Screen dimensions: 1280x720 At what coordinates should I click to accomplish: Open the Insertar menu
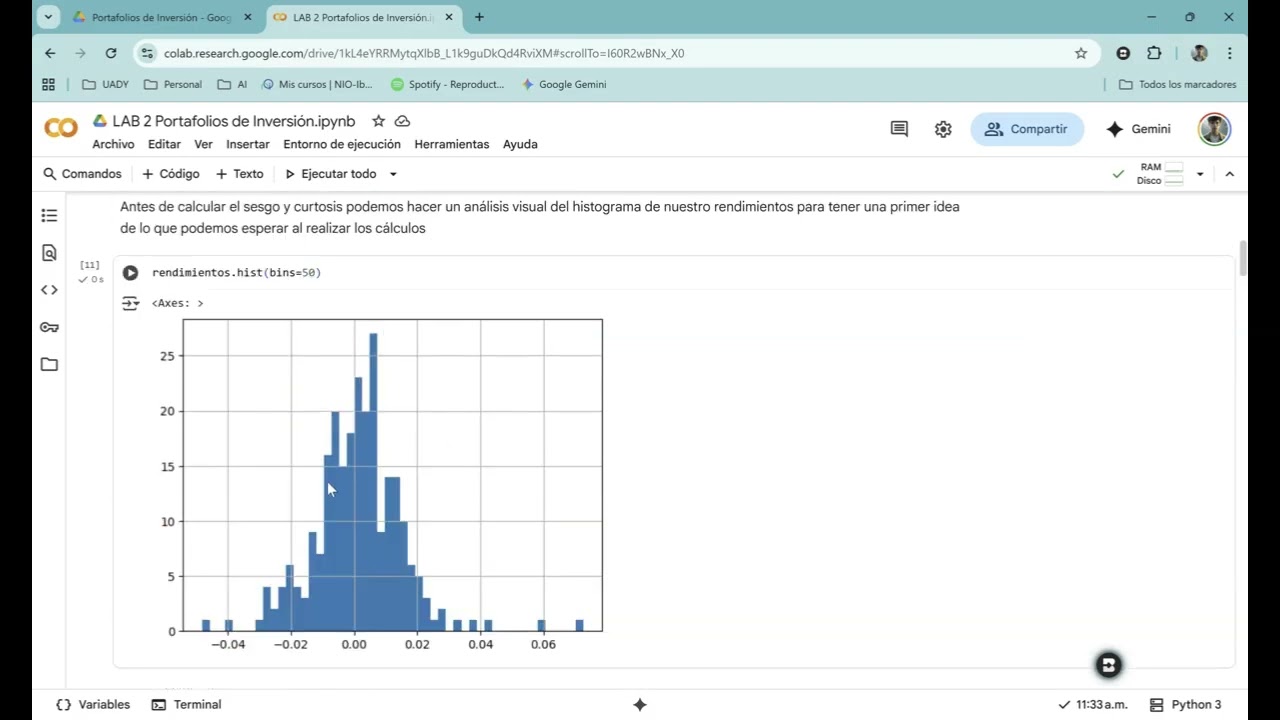[x=248, y=144]
